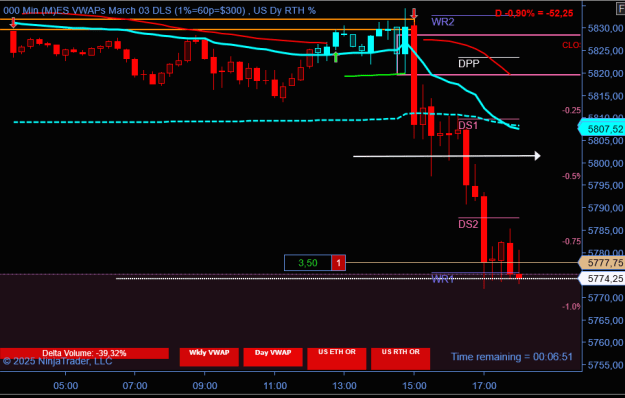This screenshot has height=398, width=625.
Task: Click the 09:00 time axis label
Action: (205, 386)
